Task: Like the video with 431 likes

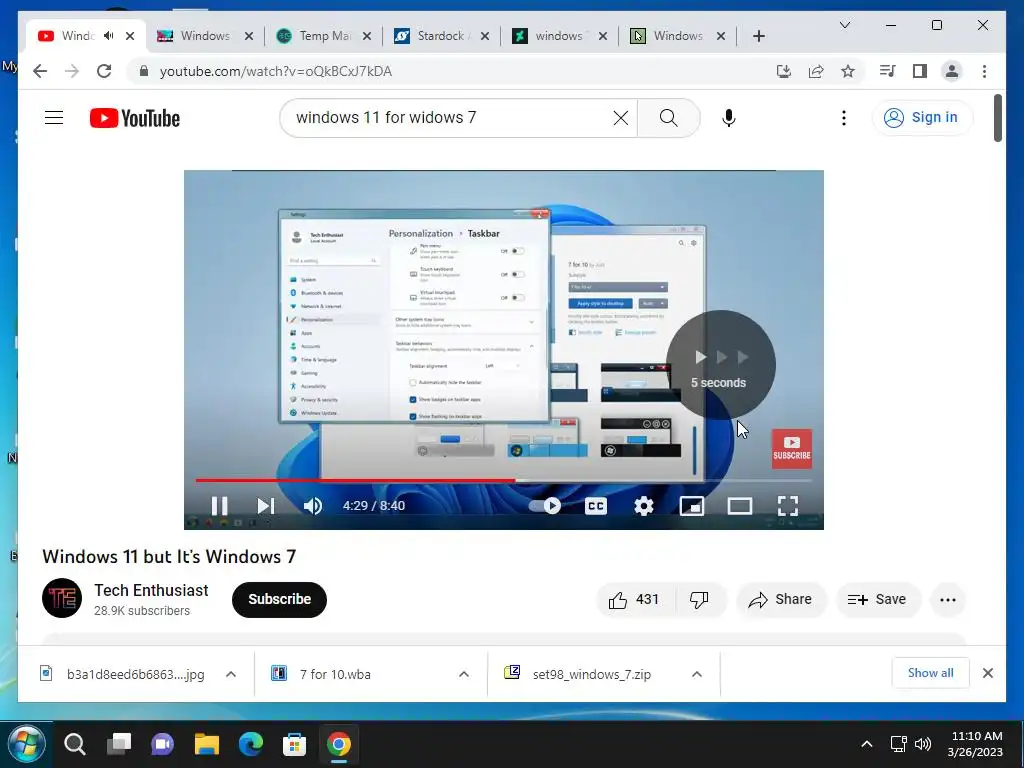Action: [634, 600]
